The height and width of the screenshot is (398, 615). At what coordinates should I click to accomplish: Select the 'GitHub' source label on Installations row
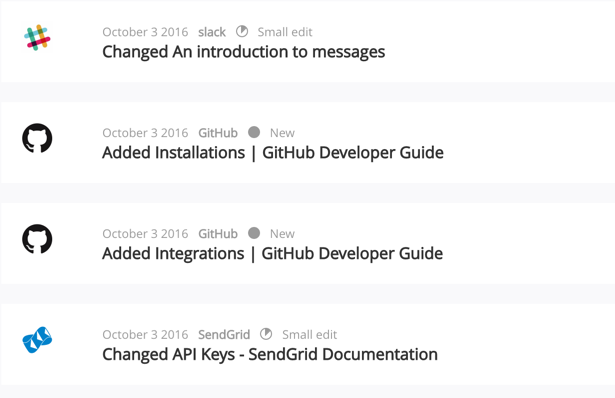tap(218, 133)
